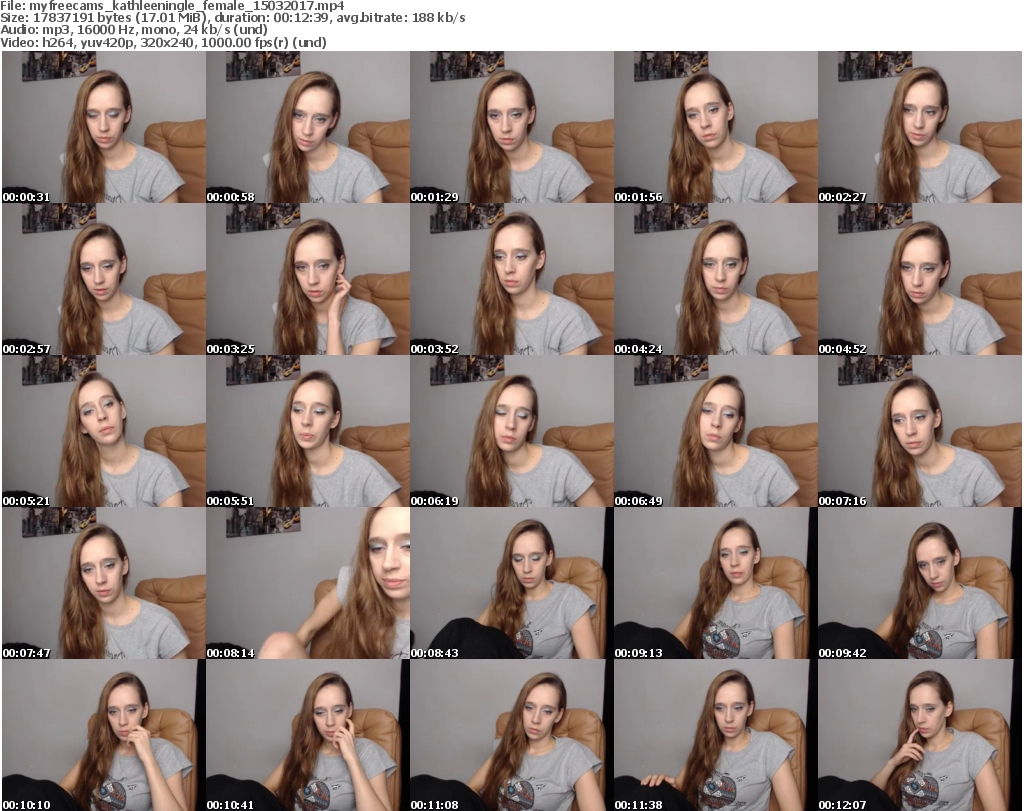Open the frame stamped 00:05:21

[104, 432]
